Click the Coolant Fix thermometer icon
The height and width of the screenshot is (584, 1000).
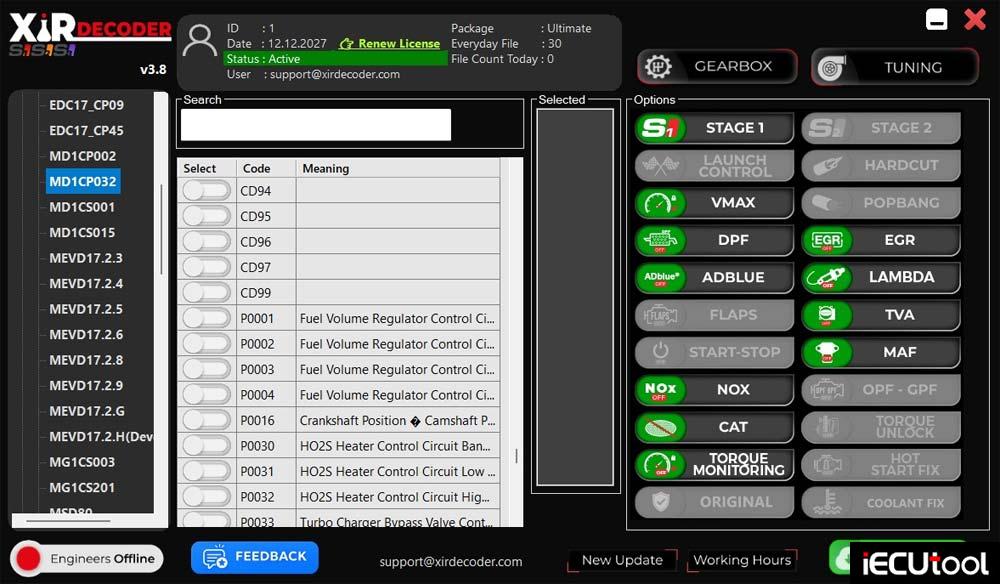pos(827,502)
